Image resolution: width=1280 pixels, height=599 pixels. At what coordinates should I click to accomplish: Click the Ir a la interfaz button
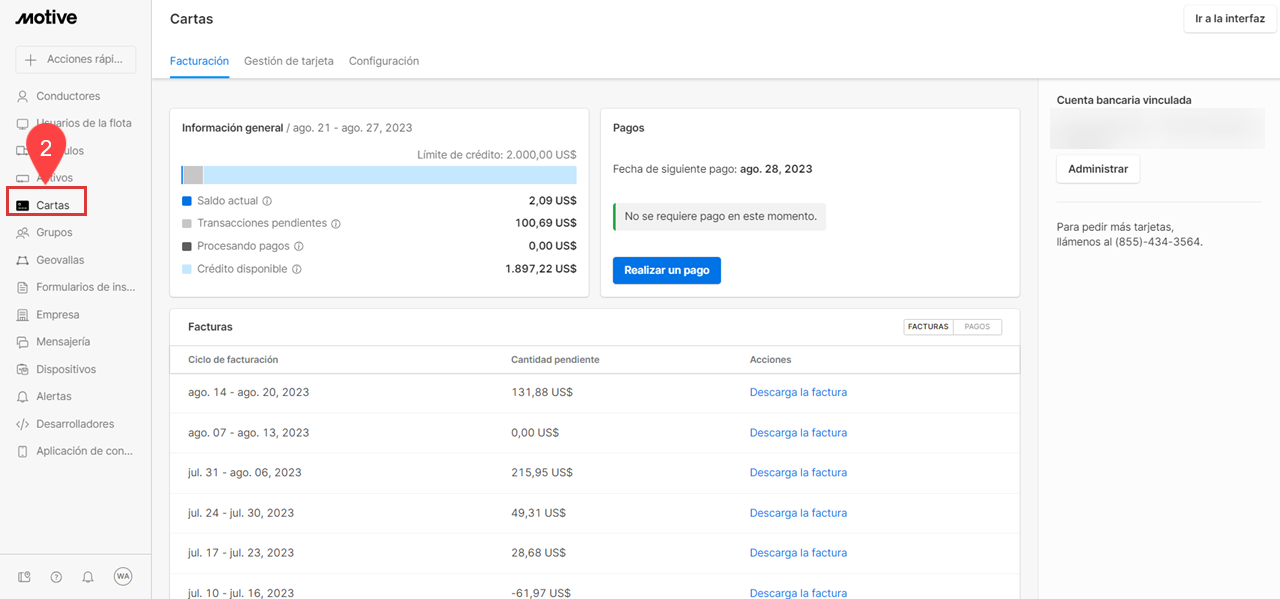[1229, 19]
